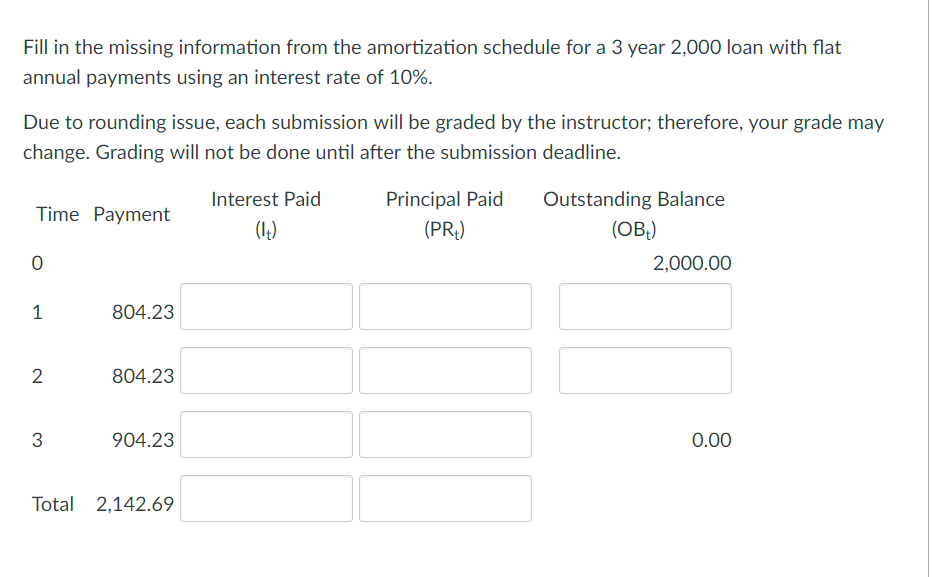
Task: Select the Interest Paid column header
Action: pyautogui.click(x=265, y=199)
